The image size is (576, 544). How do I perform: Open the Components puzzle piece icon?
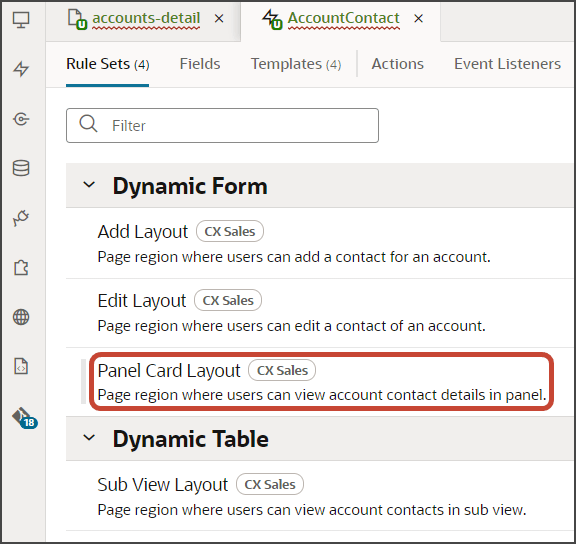point(21,267)
